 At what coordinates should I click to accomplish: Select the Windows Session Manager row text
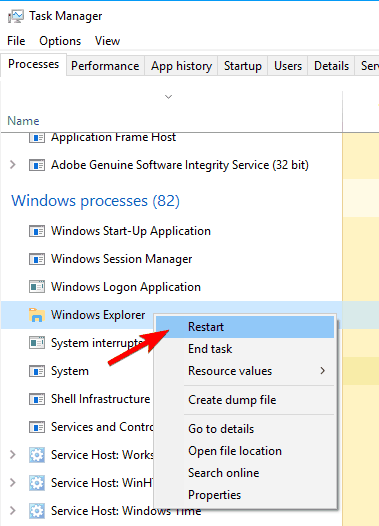121,259
